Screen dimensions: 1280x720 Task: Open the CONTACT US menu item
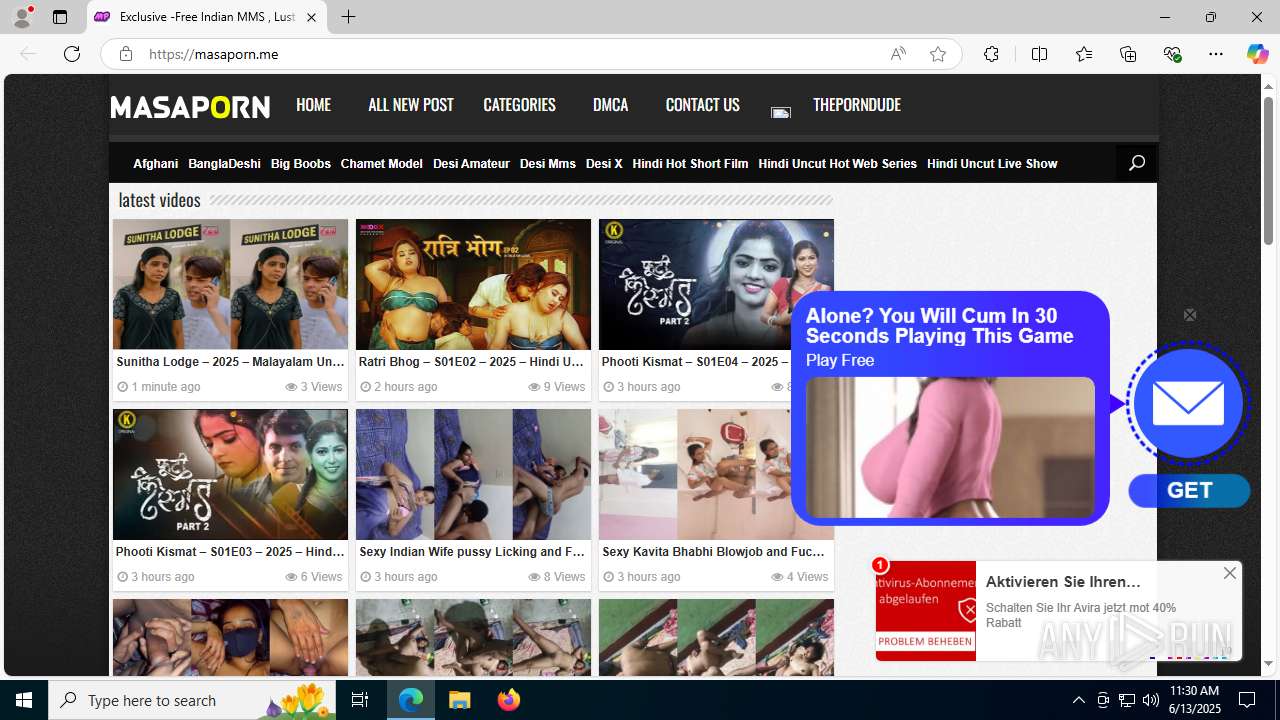(702, 105)
